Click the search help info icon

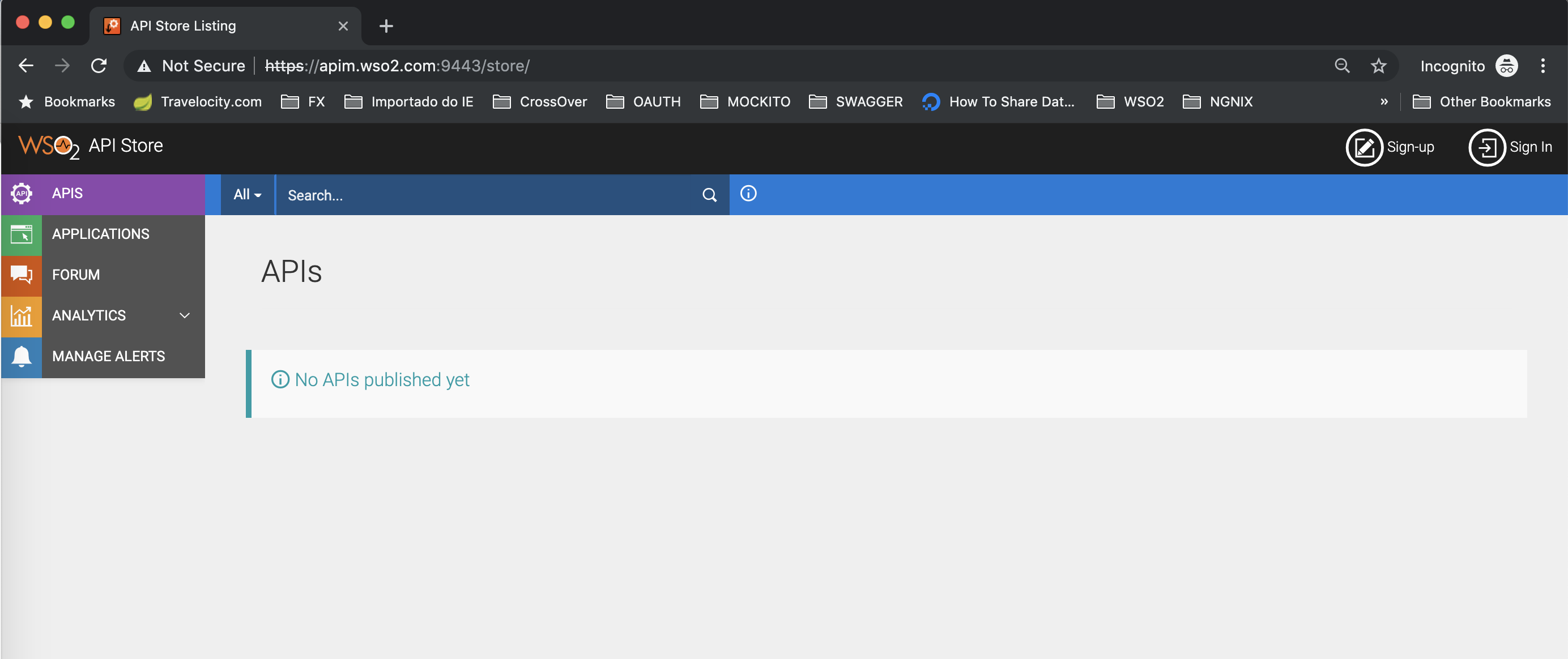click(748, 194)
